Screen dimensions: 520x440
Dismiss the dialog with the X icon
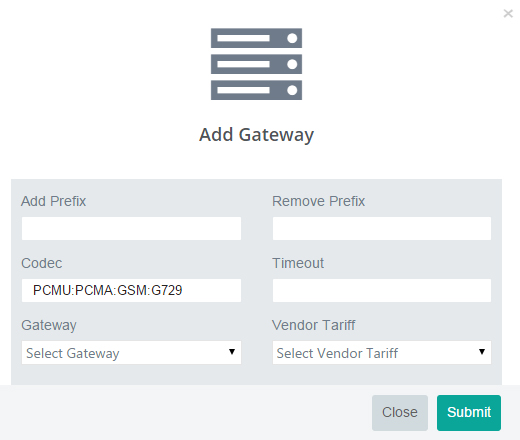508,13
